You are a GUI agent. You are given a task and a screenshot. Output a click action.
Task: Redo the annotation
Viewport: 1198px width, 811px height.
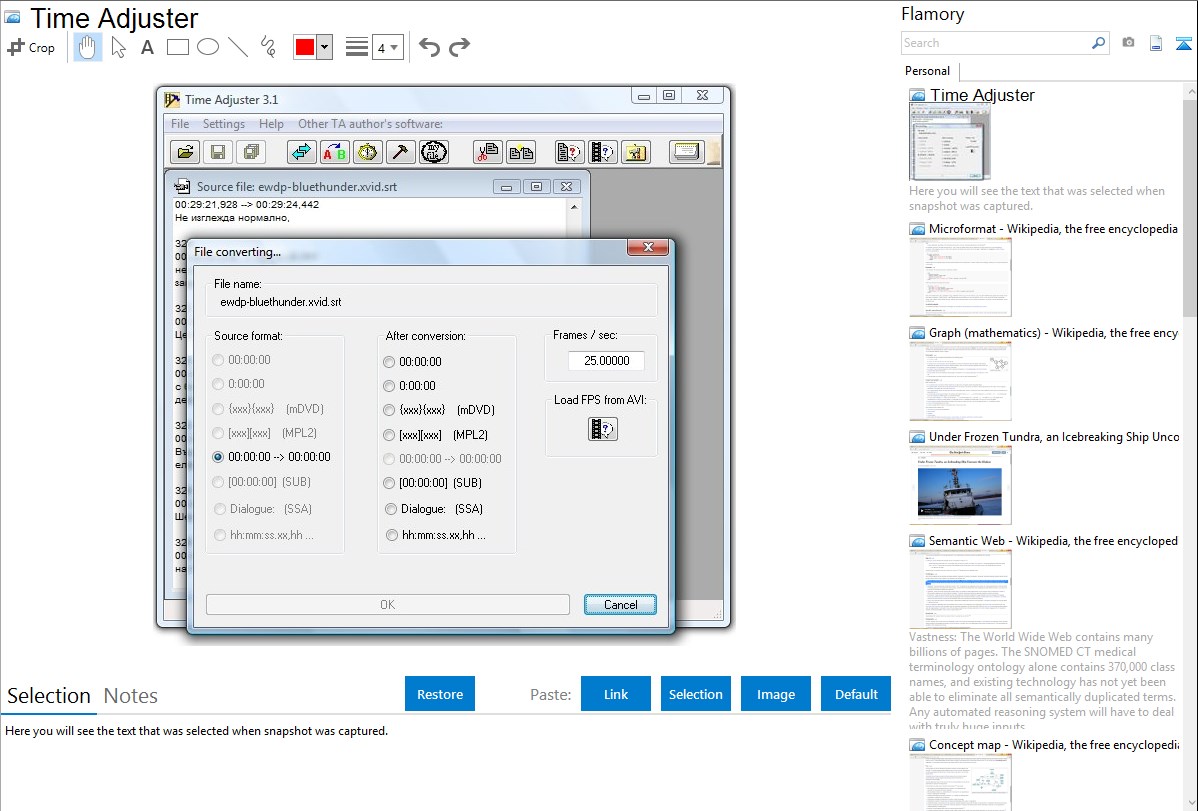point(459,47)
